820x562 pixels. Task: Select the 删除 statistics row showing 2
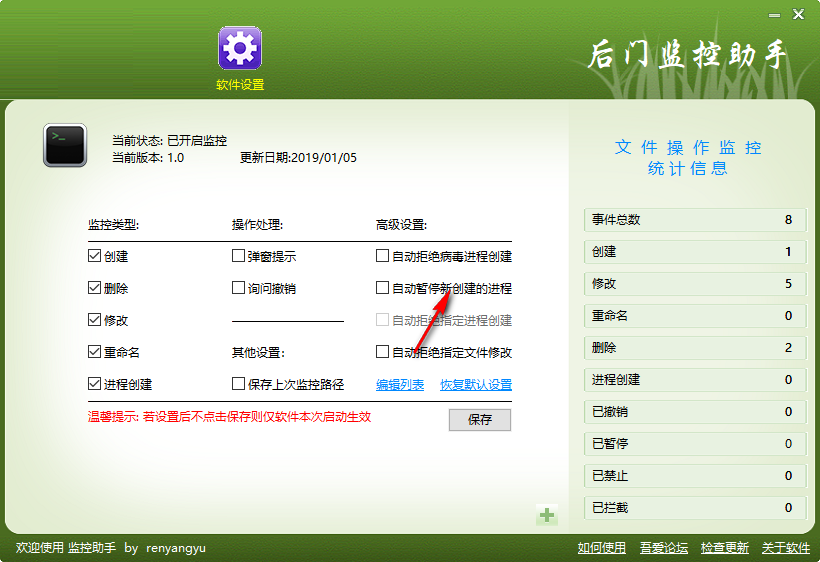(x=695, y=348)
